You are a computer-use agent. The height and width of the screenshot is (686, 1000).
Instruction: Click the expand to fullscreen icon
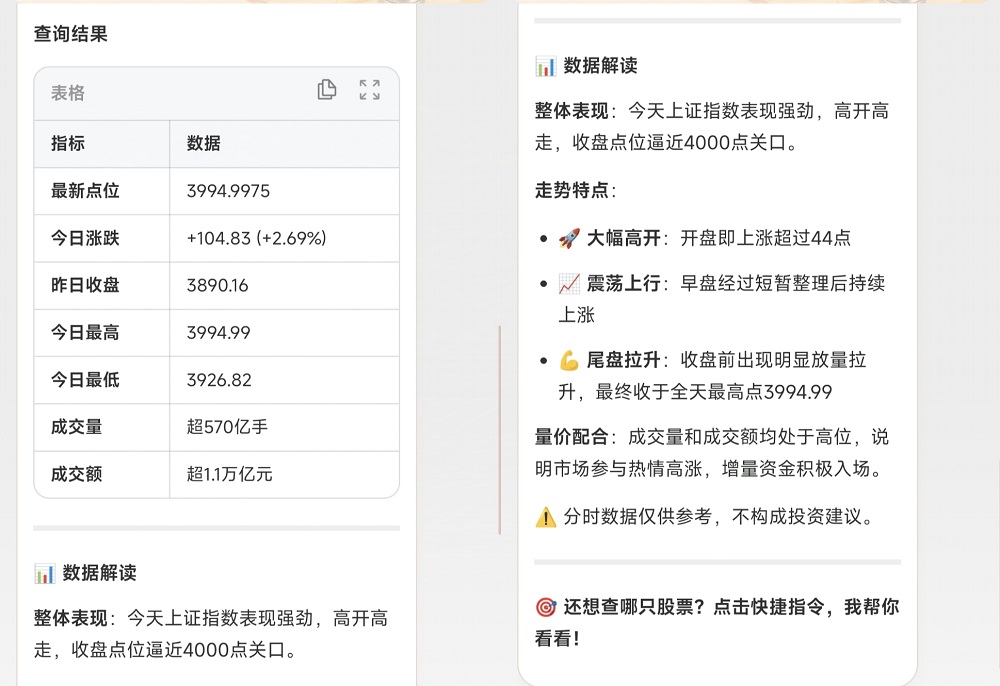point(369,89)
